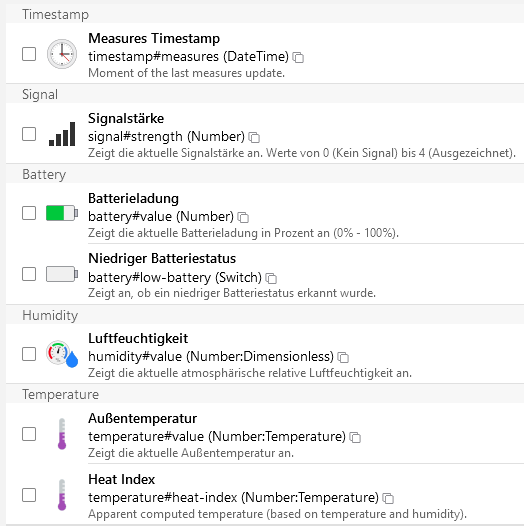Enable the Niedriger Batteriestatus checkbox
This screenshot has width=524, height=526.
click(x=29, y=274)
